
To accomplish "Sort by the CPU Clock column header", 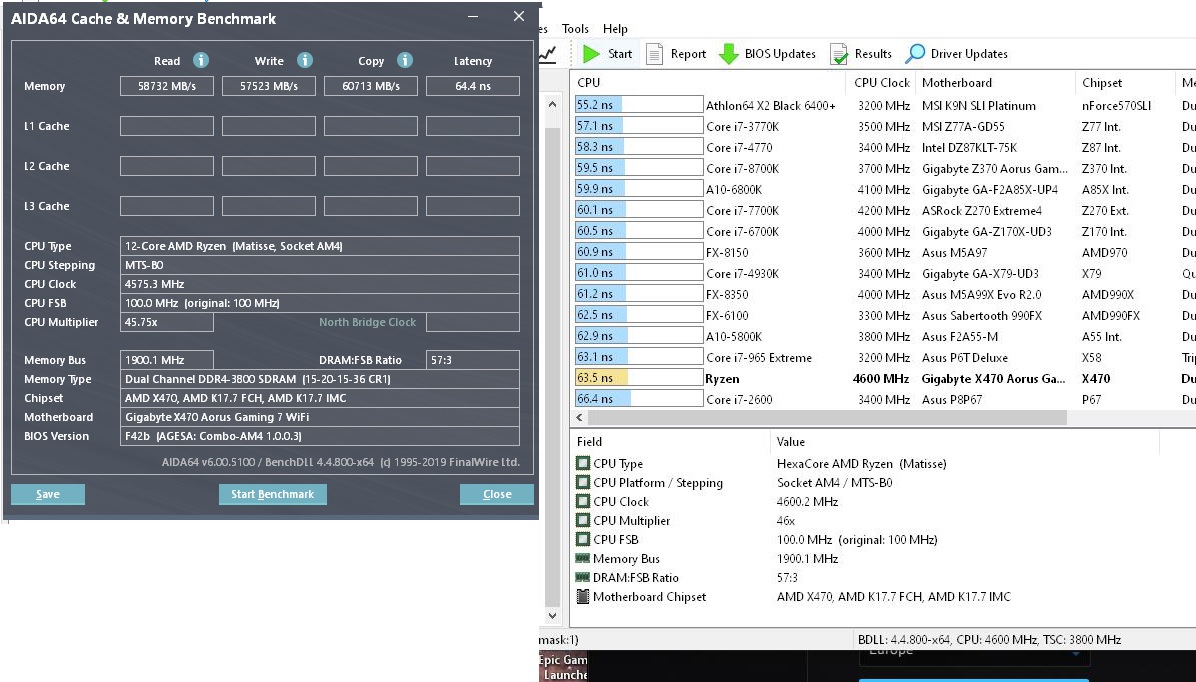I will (880, 82).
